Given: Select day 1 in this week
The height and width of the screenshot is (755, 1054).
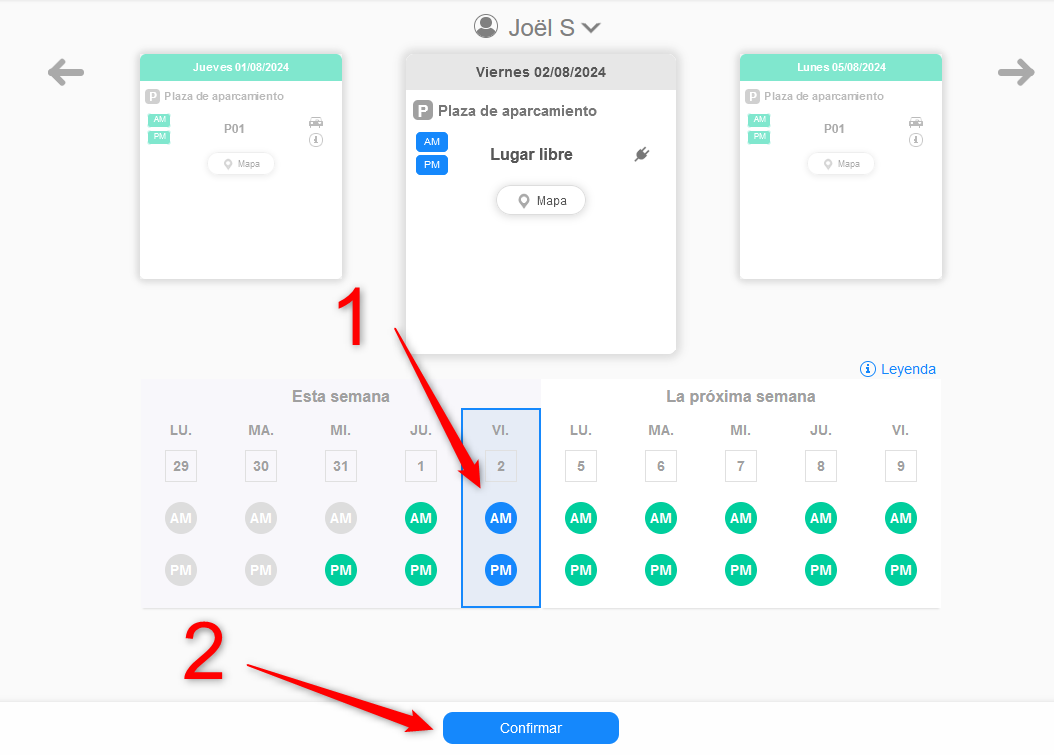Looking at the screenshot, I should (x=421, y=466).
